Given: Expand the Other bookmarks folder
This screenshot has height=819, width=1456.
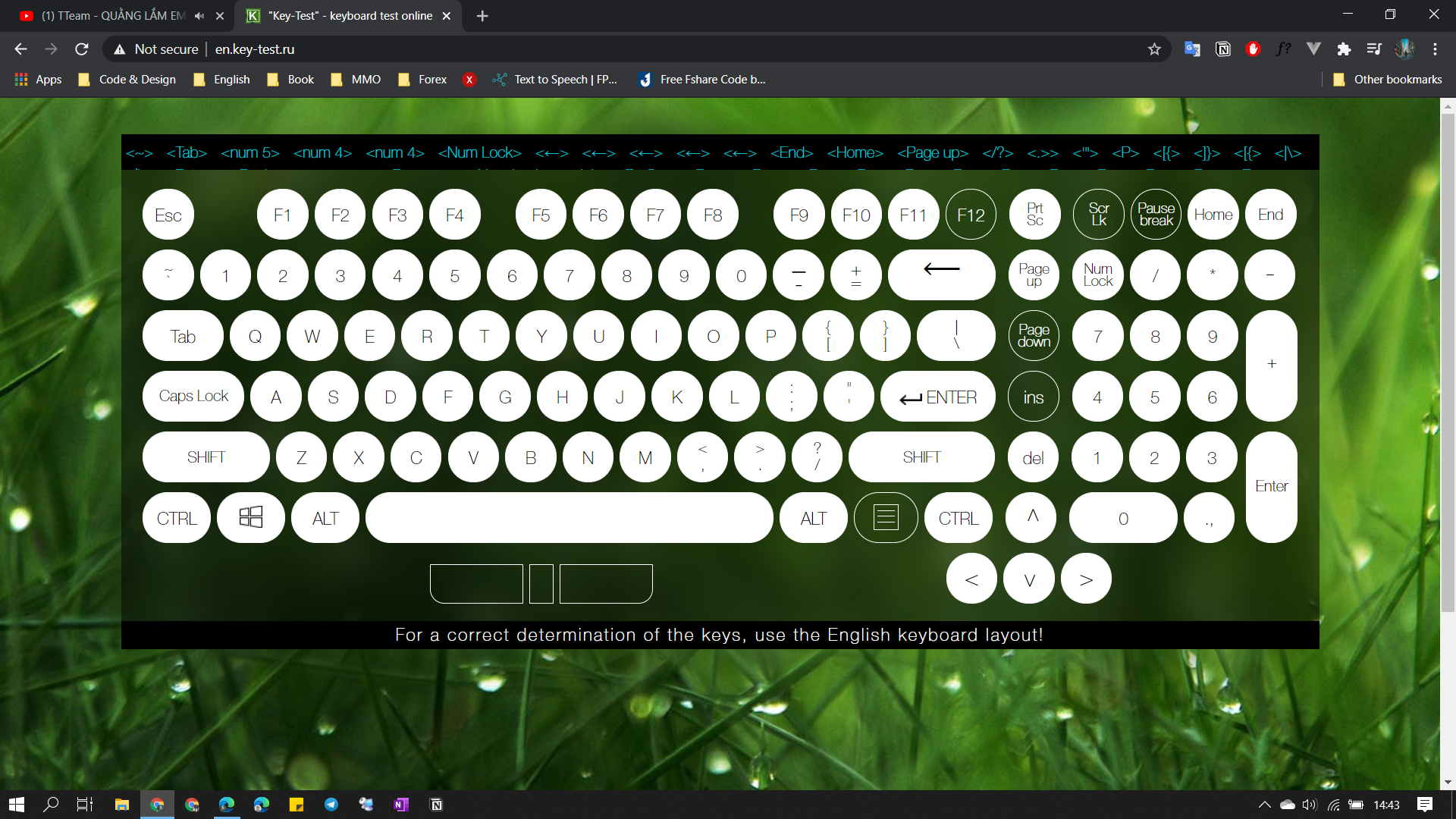Looking at the screenshot, I should pyautogui.click(x=1388, y=80).
